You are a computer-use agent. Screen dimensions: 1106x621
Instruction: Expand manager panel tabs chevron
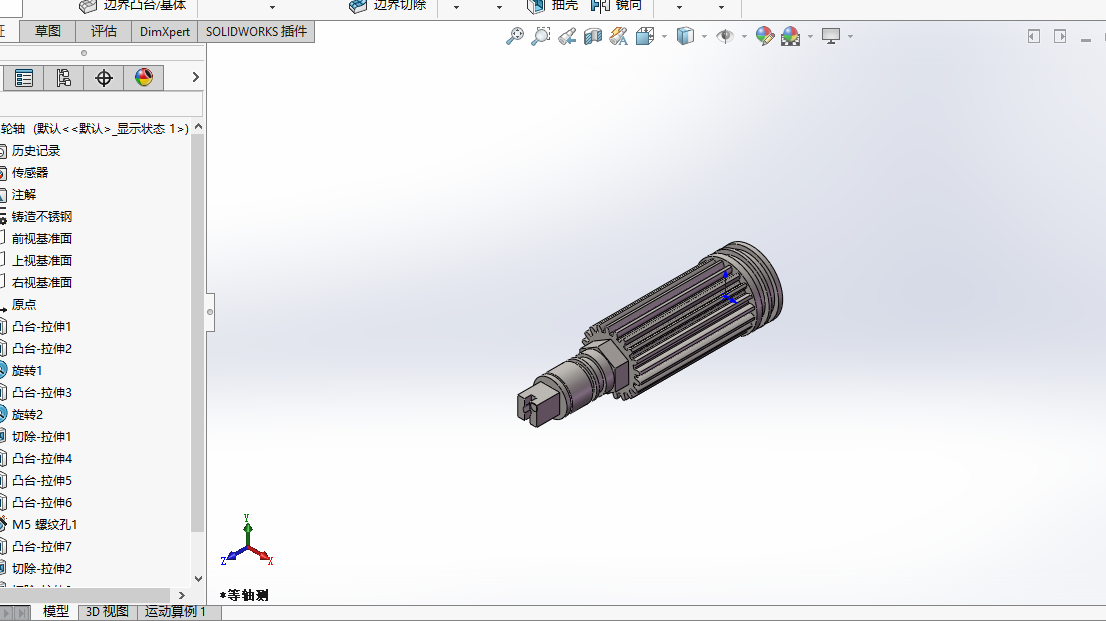[195, 77]
